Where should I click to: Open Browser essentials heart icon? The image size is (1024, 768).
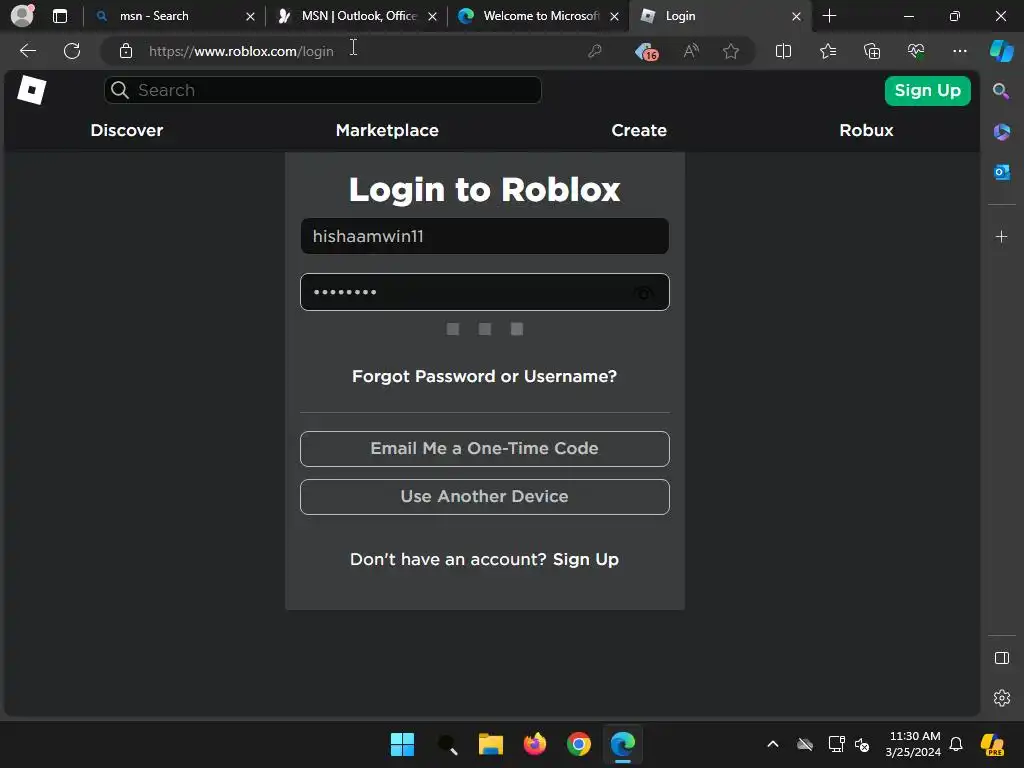coord(916,51)
